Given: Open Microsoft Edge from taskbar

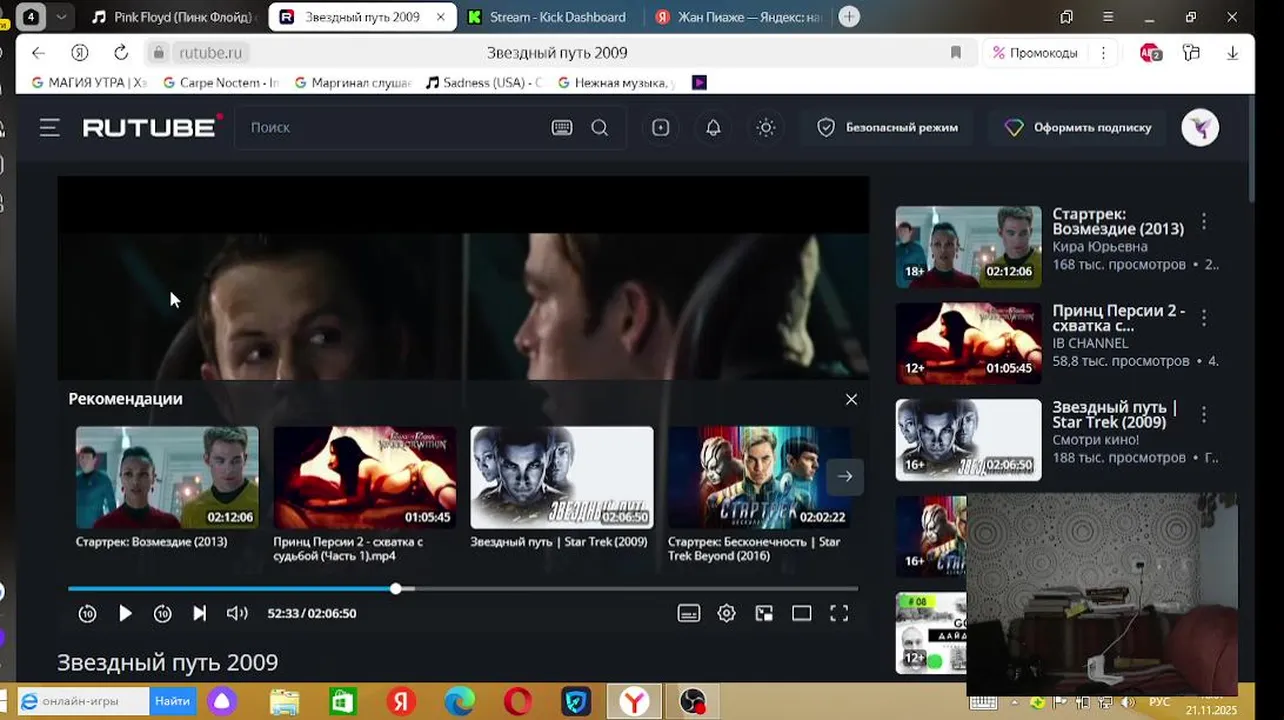Looking at the screenshot, I should coord(459,702).
